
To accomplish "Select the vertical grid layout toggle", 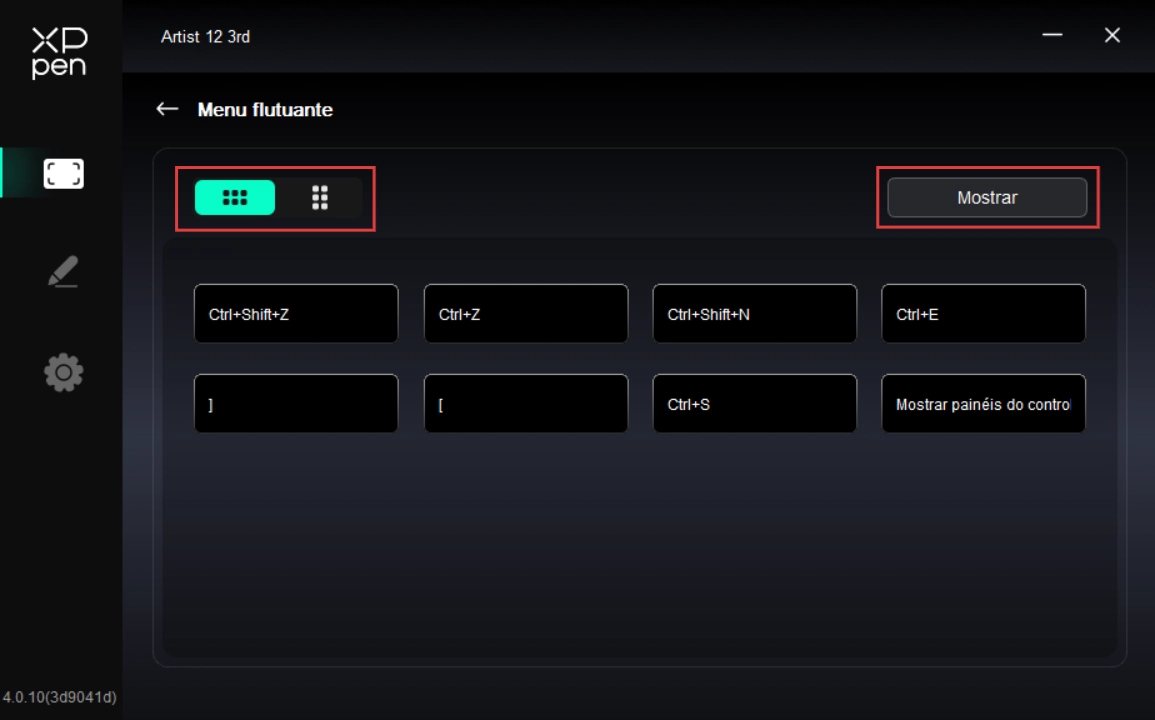I will click(x=320, y=198).
